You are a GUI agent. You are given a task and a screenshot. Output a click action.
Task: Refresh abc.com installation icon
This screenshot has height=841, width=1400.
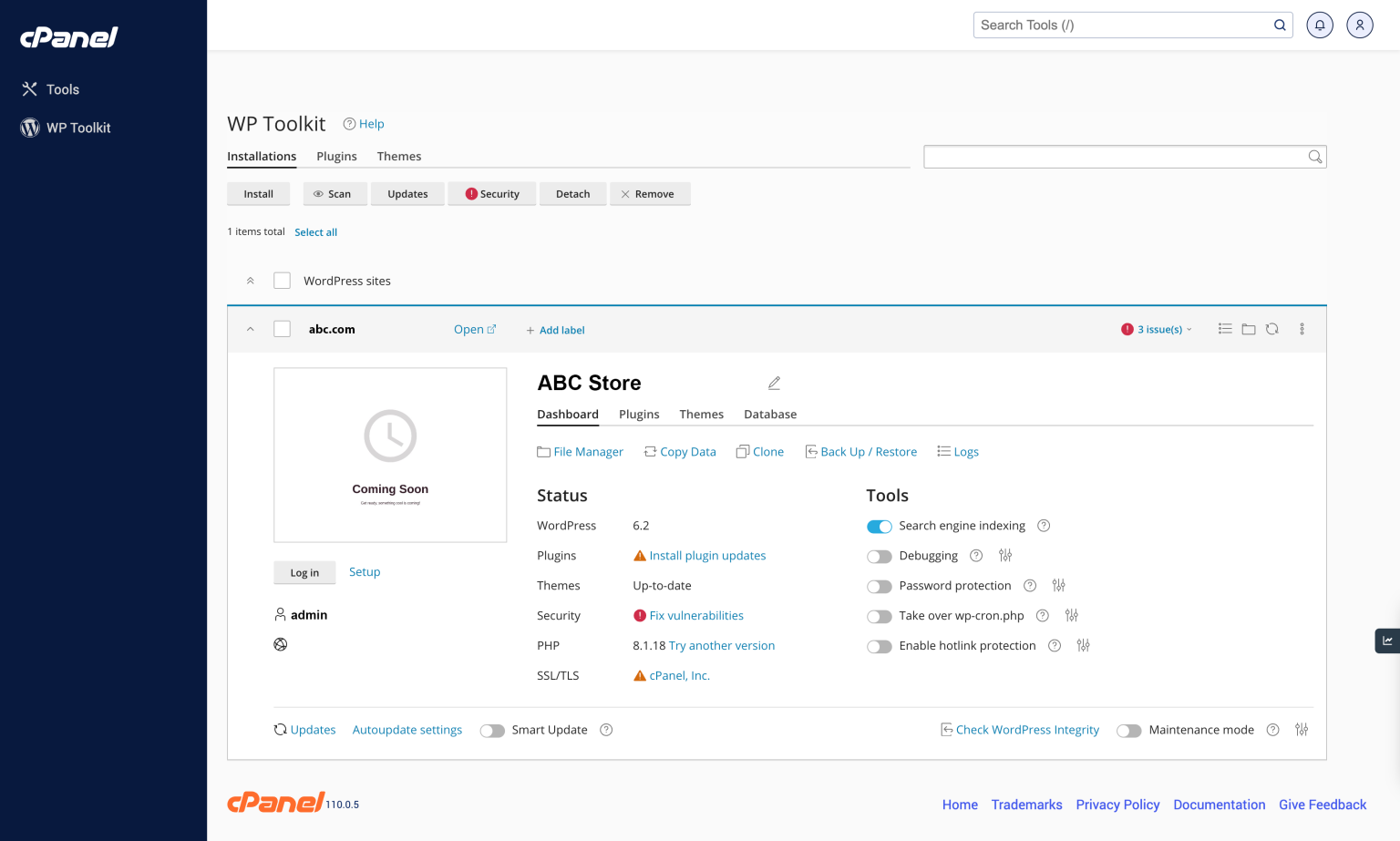1272,329
